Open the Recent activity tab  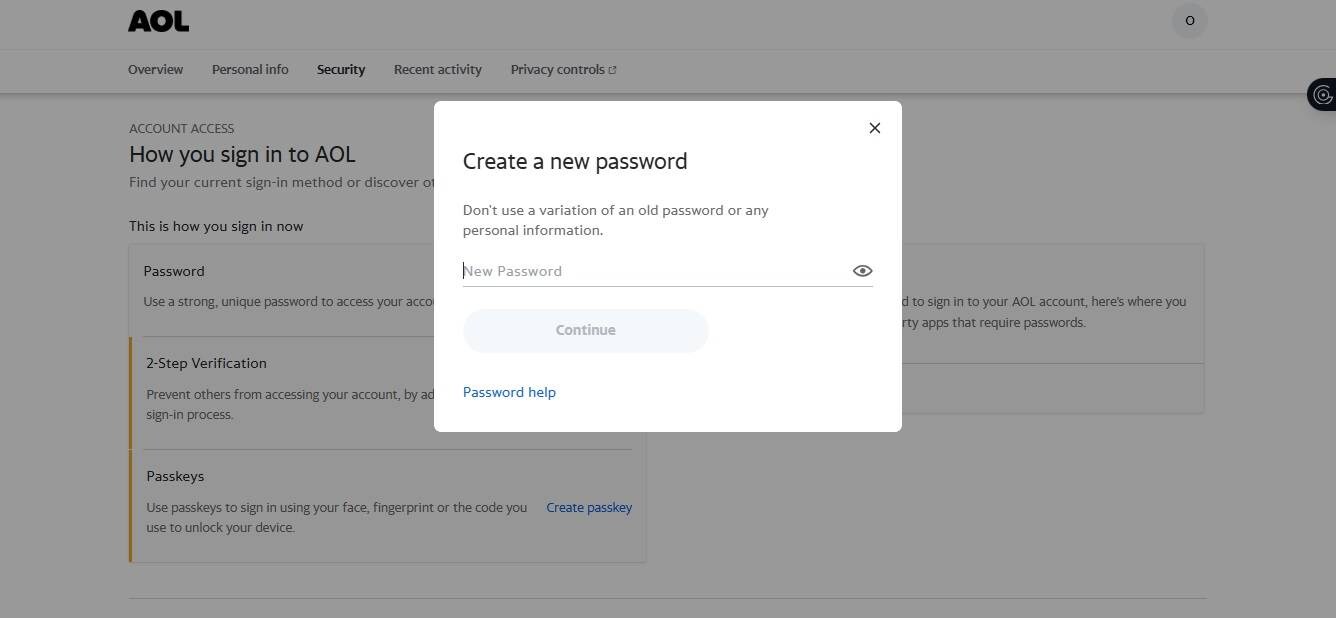(437, 69)
